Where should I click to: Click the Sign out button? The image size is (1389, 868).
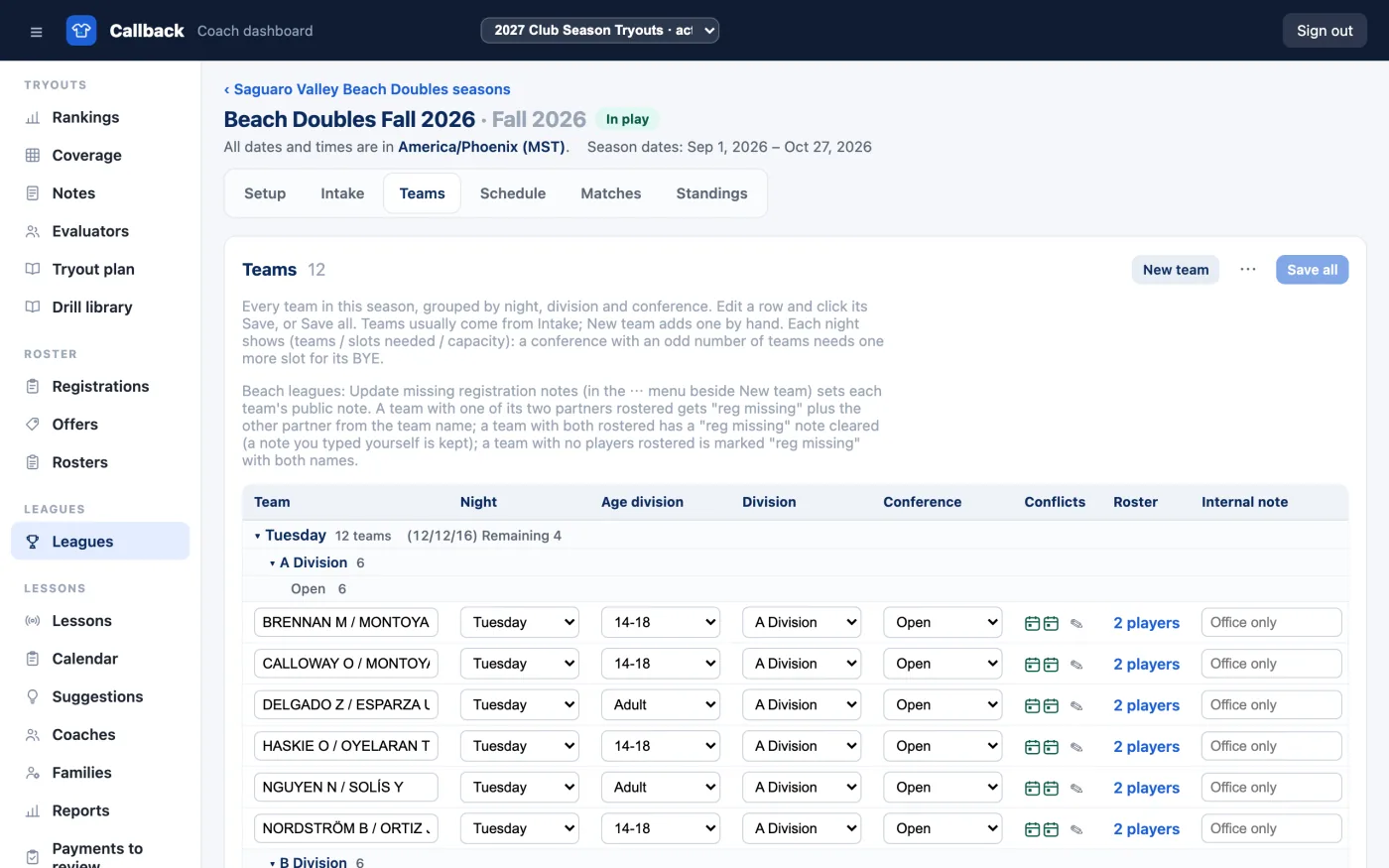click(x=1325, y=31)
